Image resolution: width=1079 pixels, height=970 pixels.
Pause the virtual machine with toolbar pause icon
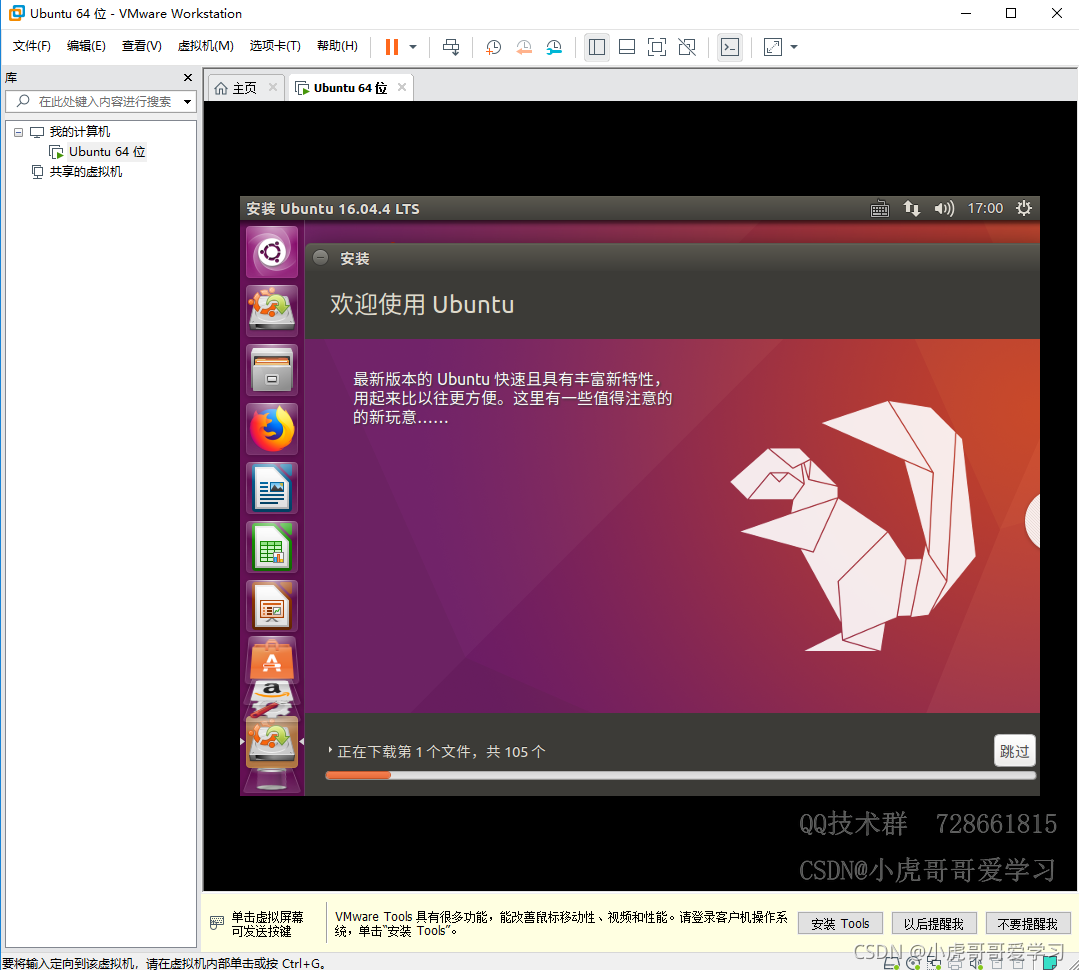pyautogui.click(x=392, y=47)
